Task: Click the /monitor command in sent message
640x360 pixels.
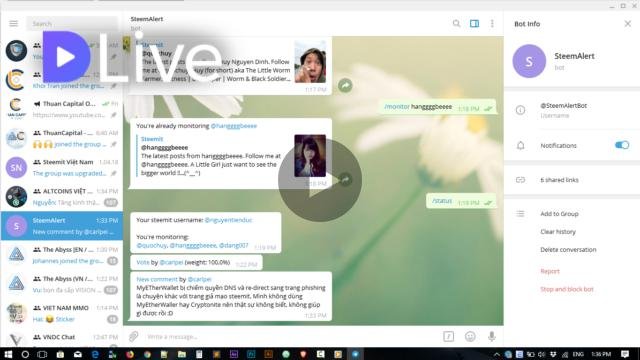Action: click(397, 107)
